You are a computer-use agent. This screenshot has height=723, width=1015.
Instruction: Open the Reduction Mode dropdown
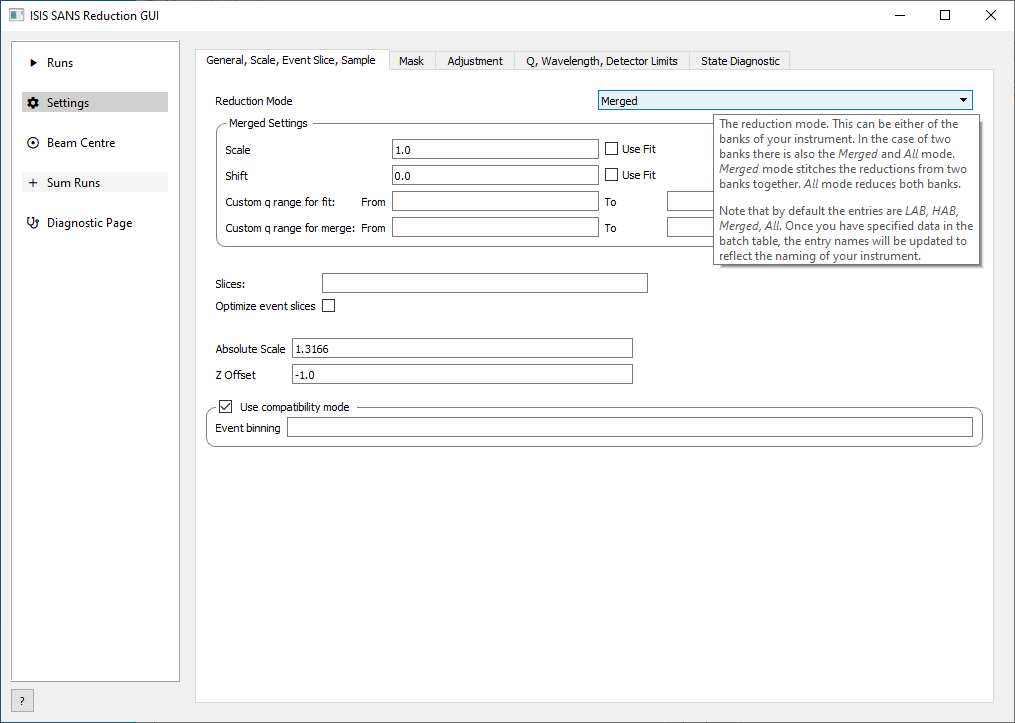[785, 100]
